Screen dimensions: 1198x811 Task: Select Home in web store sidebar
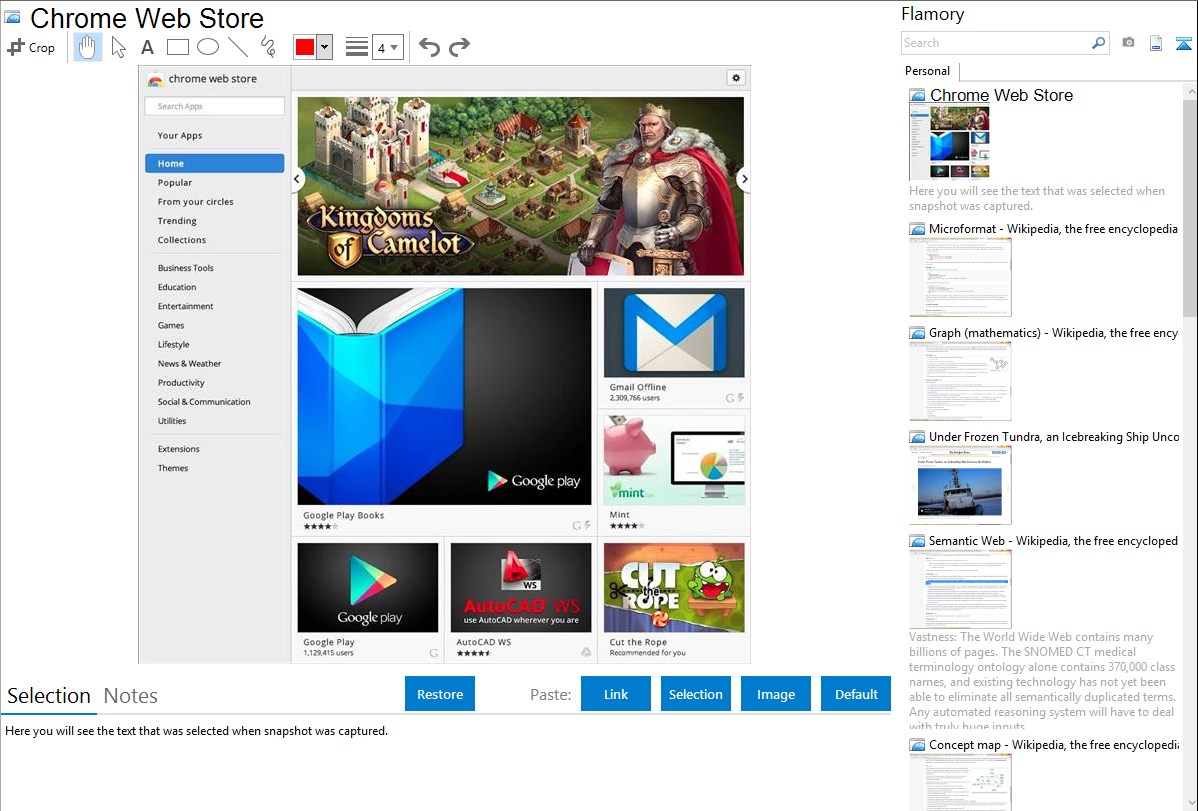click(214, 163)
